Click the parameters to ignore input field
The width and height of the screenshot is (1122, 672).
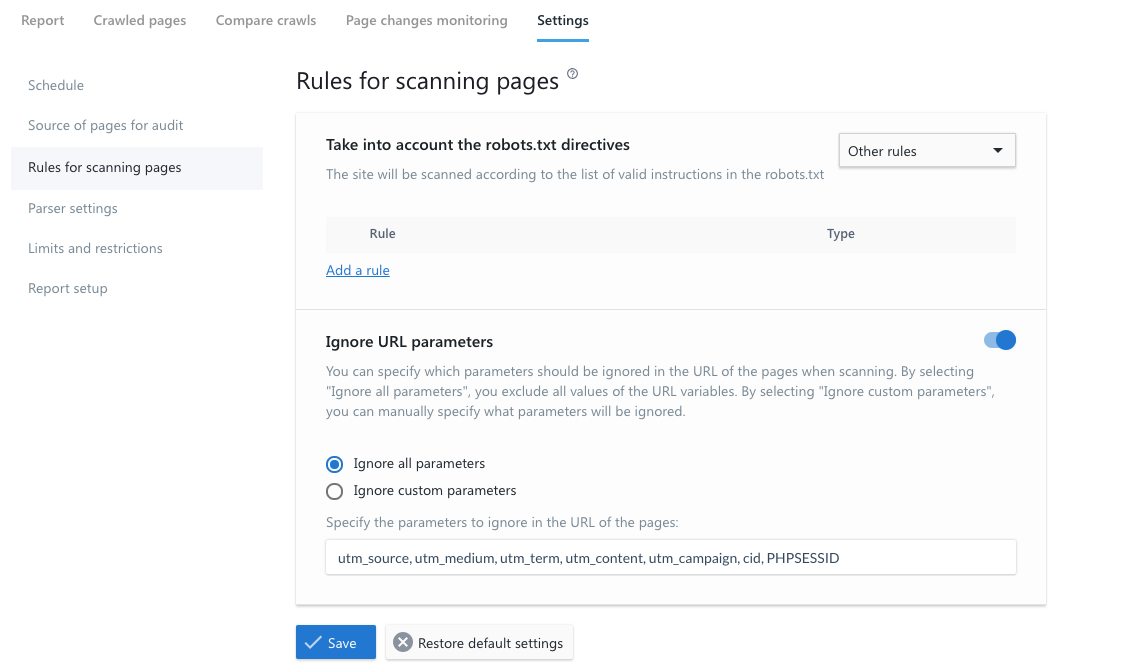point(670,558)
